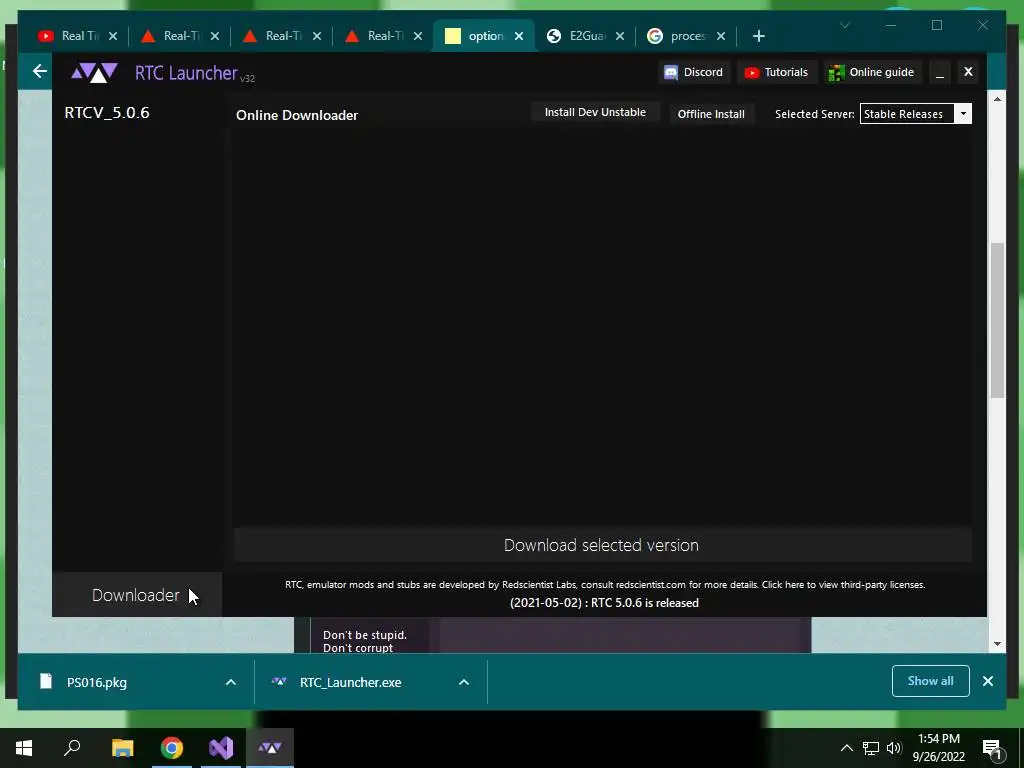Open the Tutorials YouTube button
This screenshot has height=768, width=1024.
coord(776,72)
